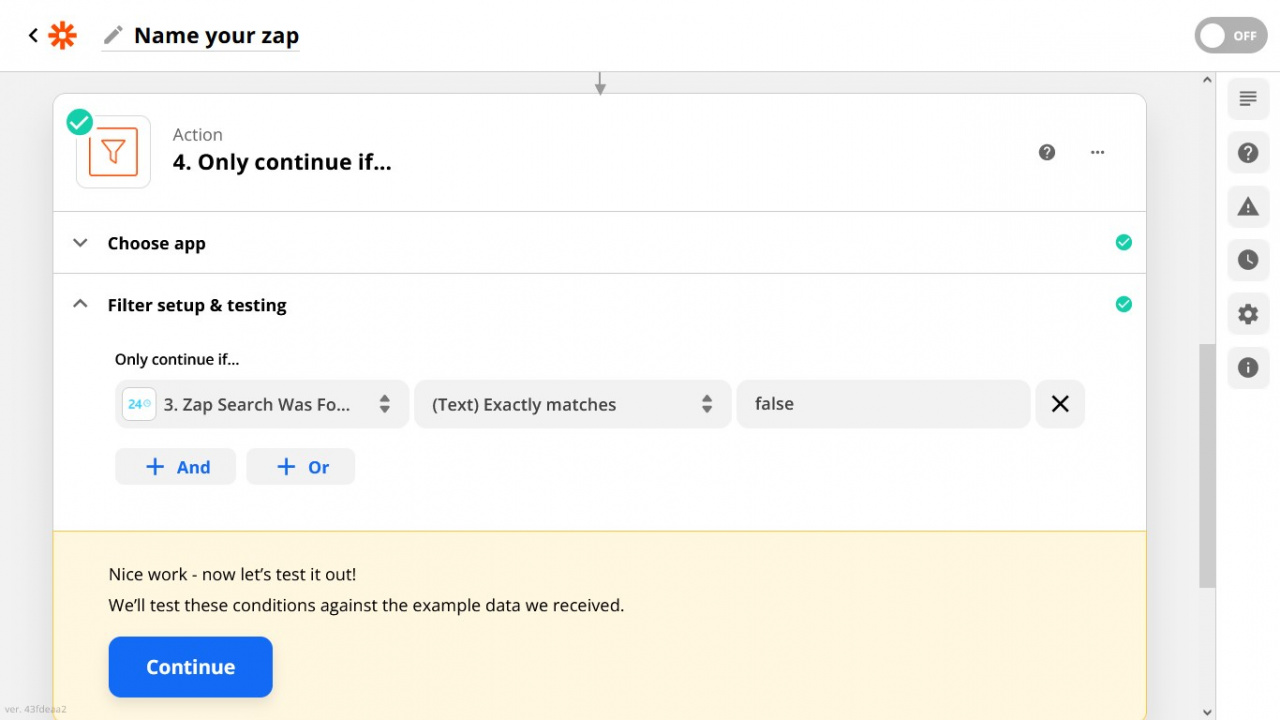Click the green check on the step icon

click(80, 122)
